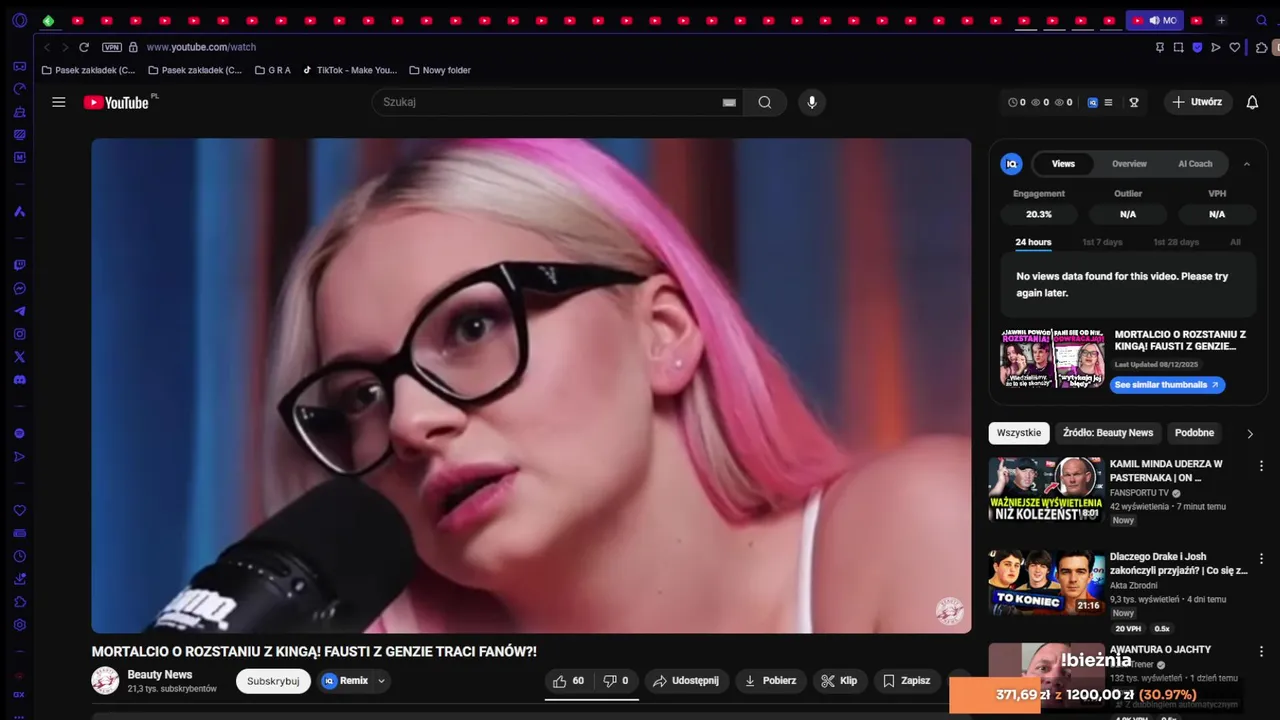The width and height of the screenshot is (1280, 720).
Task: Open Kamil Minda uderza video thumbnail
Action: (1046, 490)
